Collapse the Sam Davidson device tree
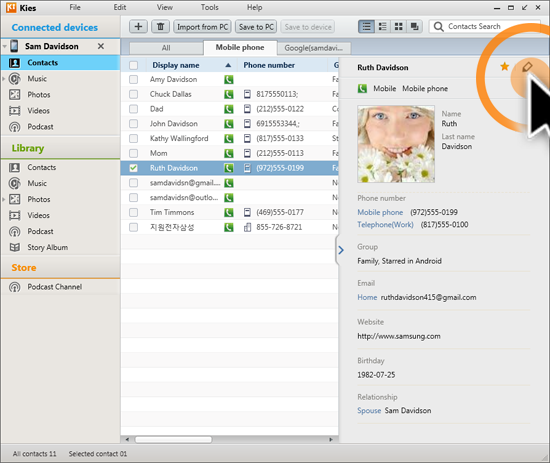Viewport: 550px width, 463px height. pos(5,46)
